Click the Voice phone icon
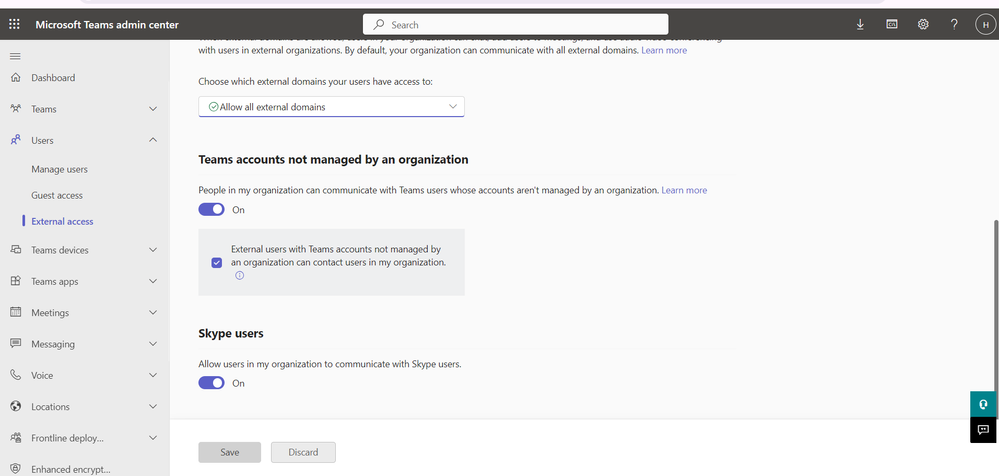This screenshot has width=999, height=476. (16, 375)
